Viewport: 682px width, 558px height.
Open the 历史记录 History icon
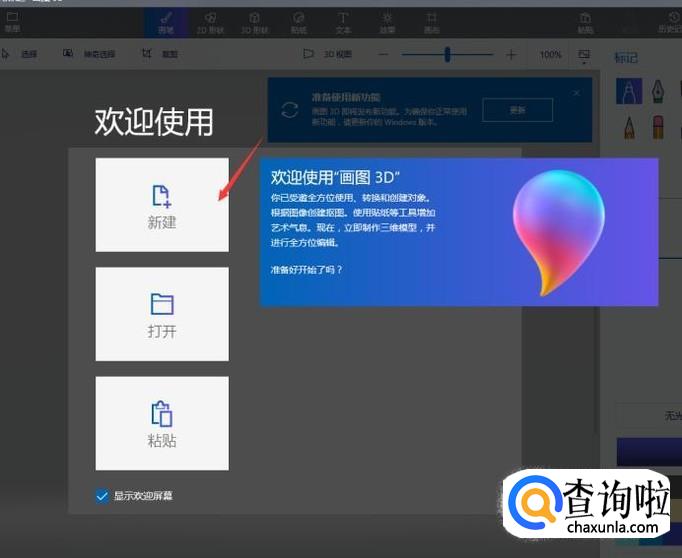pyautogui.click(x=670, y=23)
